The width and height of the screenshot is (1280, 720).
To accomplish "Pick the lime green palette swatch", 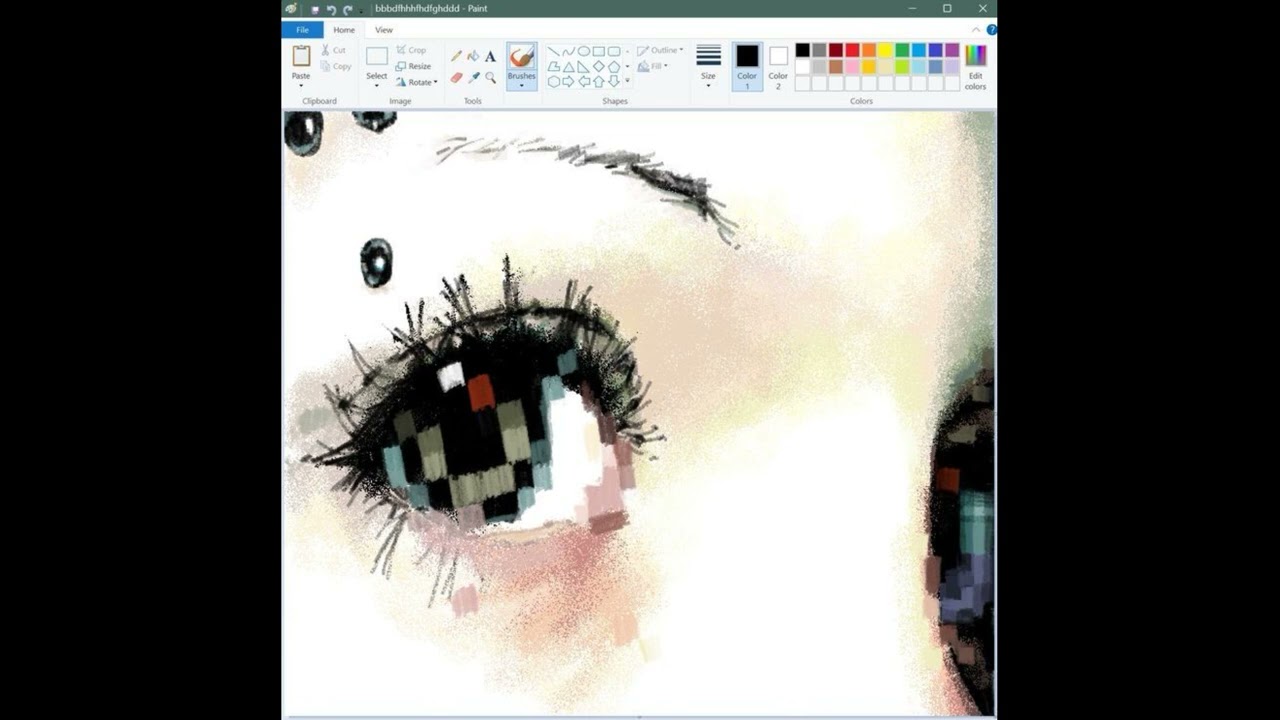I will (x=902, y=67).
